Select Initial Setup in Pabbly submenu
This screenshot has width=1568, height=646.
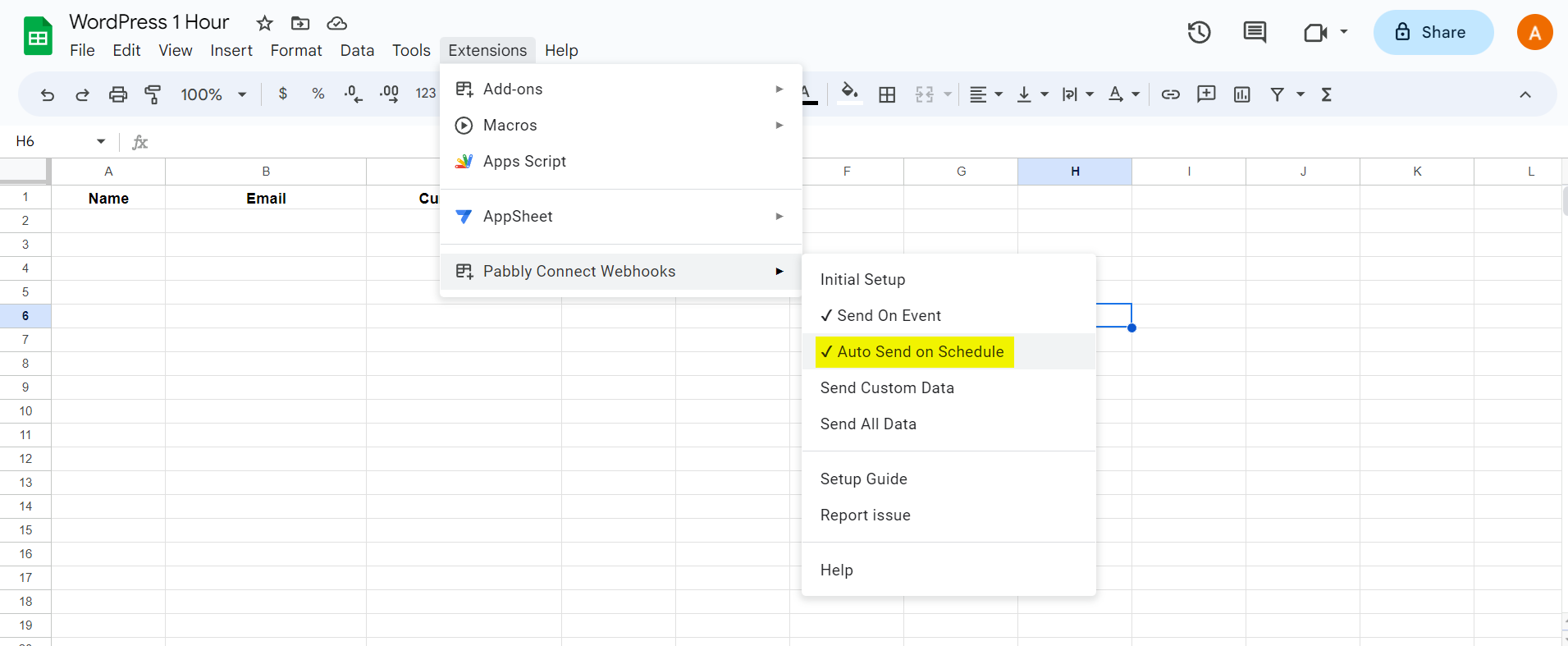pos(949,279)
